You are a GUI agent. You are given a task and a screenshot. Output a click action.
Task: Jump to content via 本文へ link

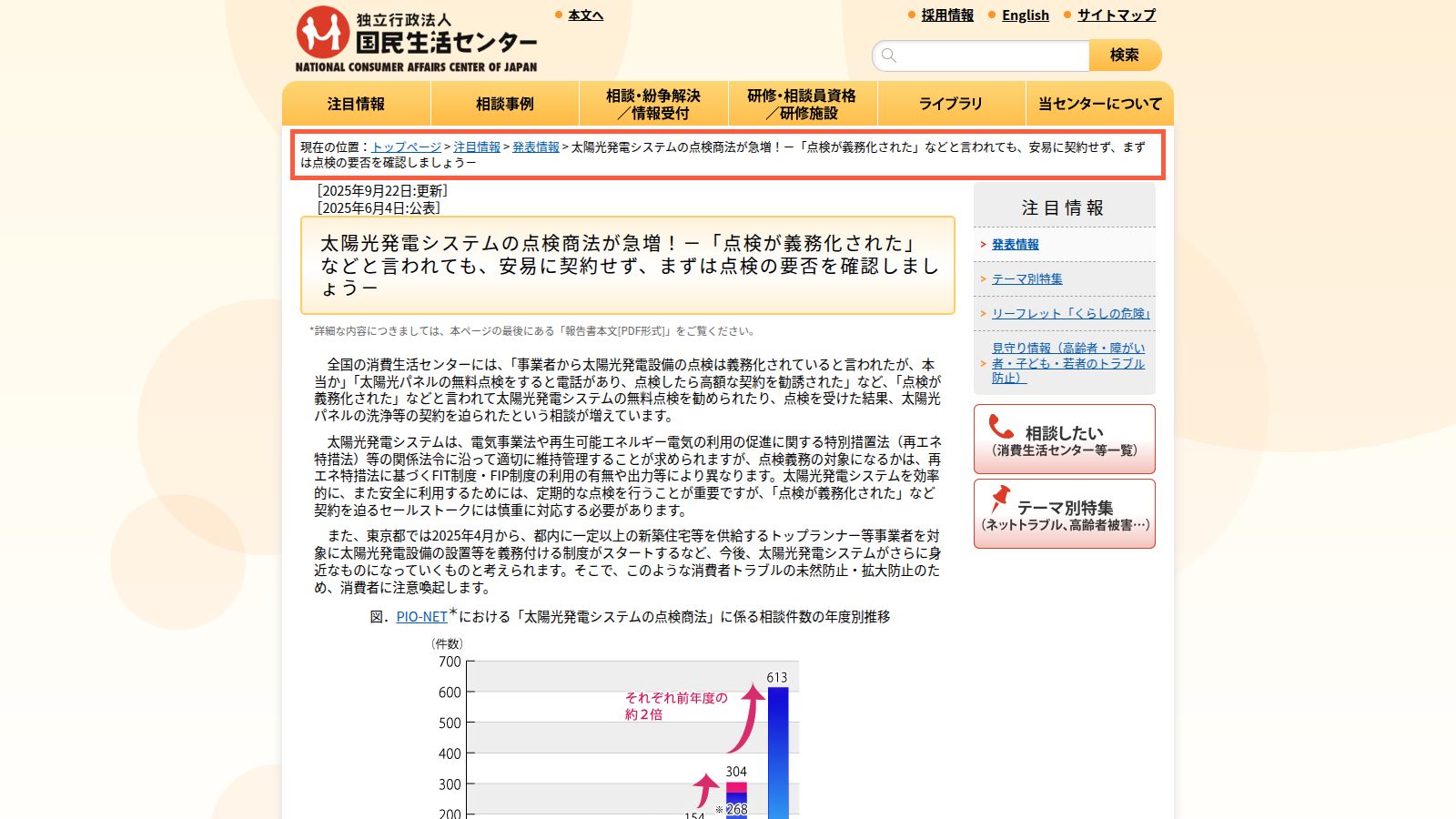[x=585, y=15]
